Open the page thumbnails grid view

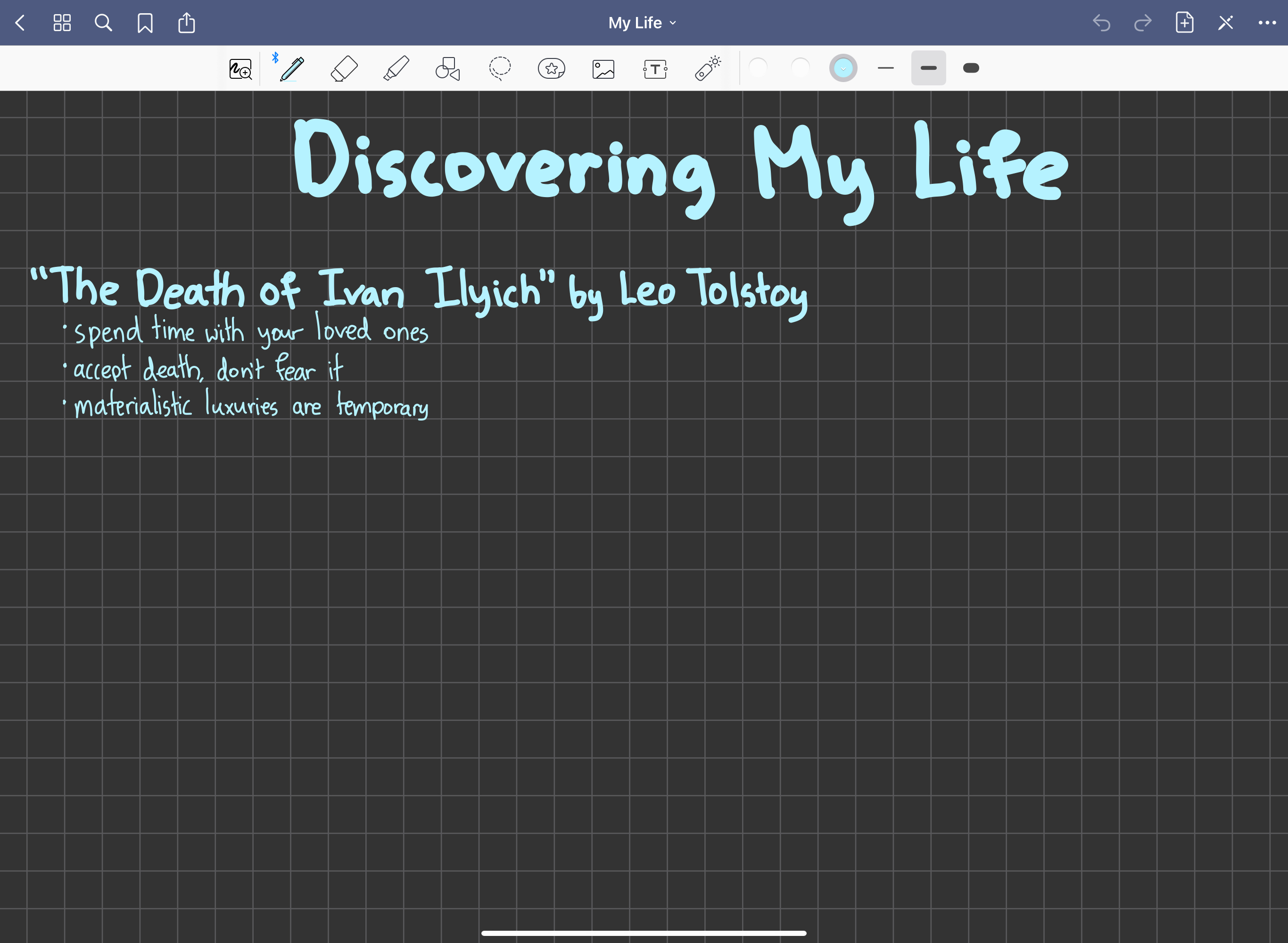point(62,23)
